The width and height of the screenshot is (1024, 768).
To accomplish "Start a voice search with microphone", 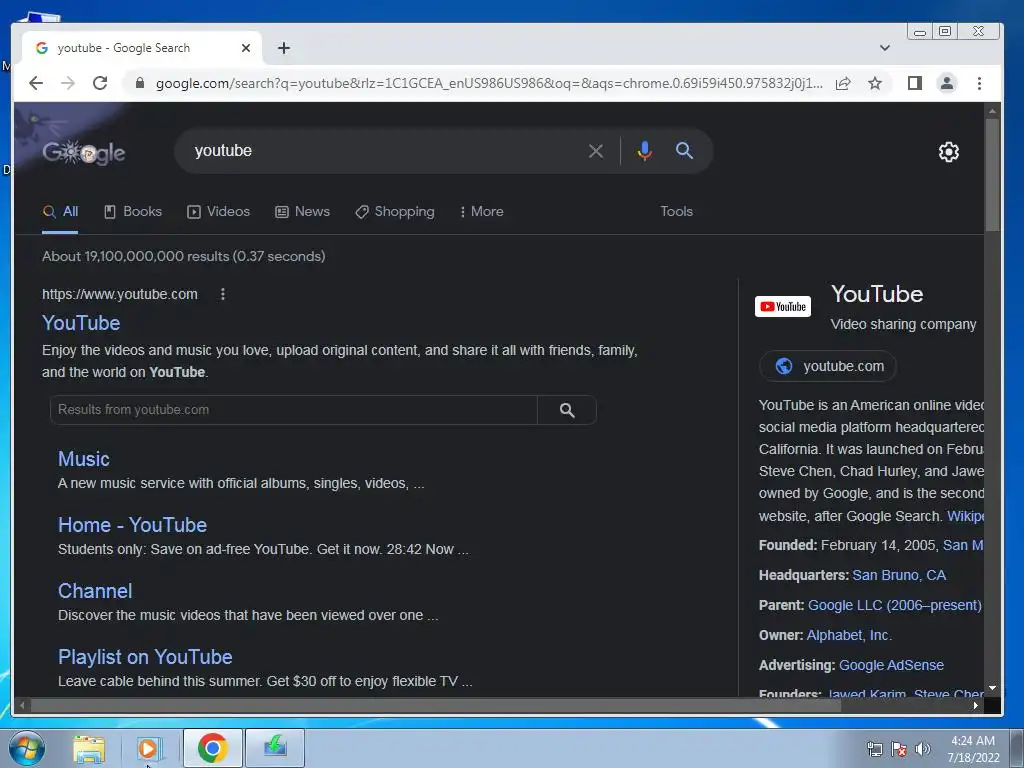I will [645, 151].
